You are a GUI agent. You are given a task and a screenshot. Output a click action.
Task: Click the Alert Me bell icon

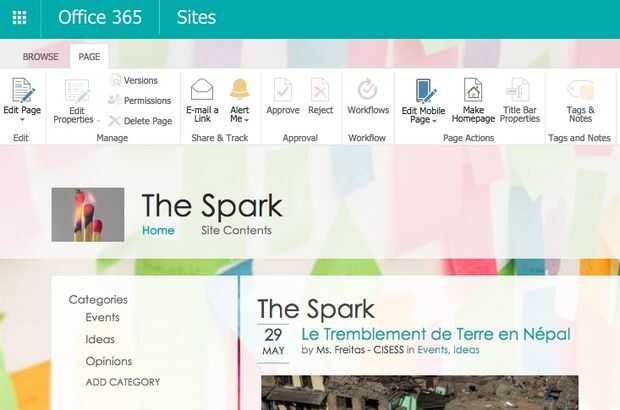[240, 89]
